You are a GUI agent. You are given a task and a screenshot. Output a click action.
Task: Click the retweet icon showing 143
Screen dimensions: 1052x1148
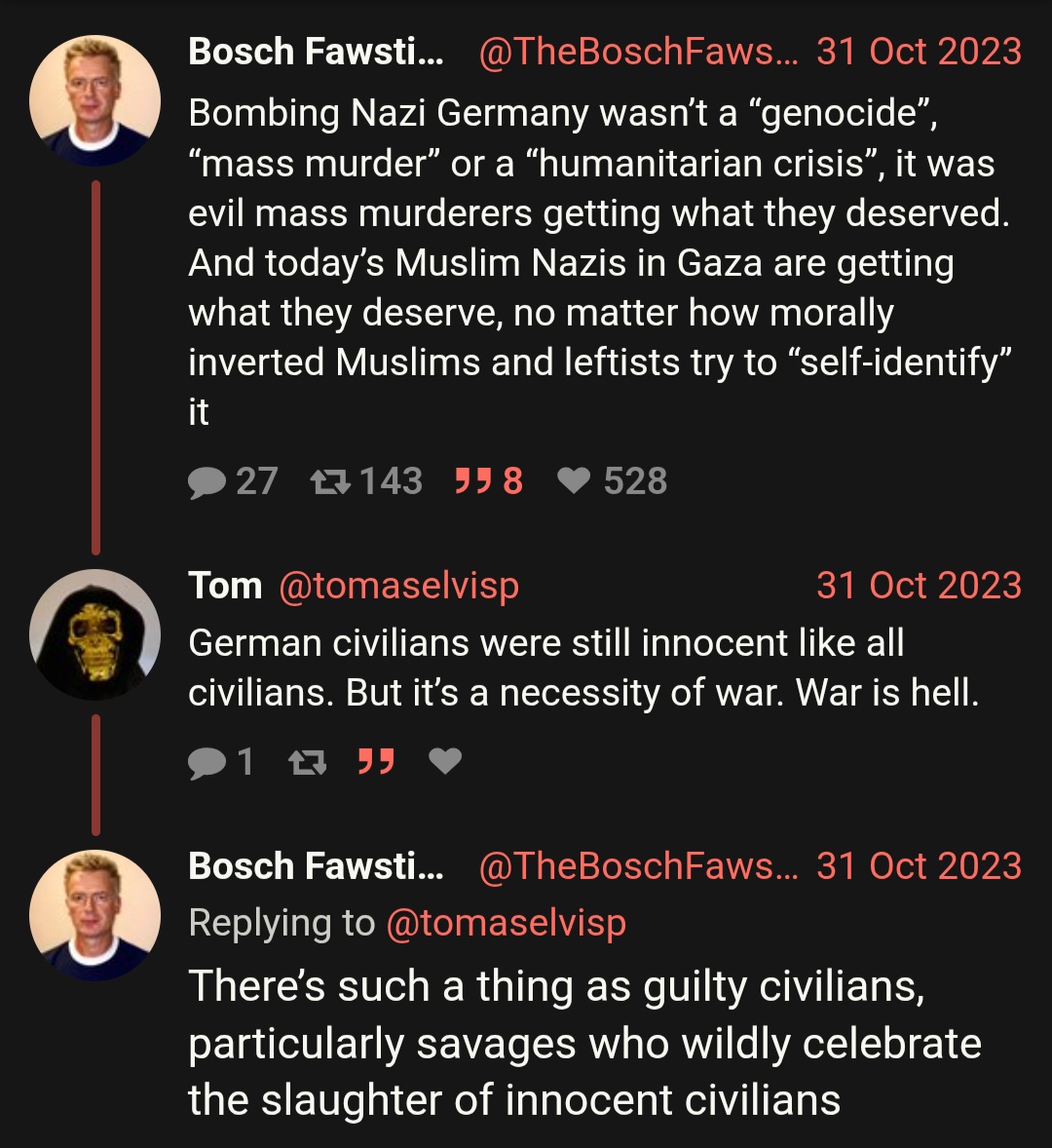click(330, 482)
